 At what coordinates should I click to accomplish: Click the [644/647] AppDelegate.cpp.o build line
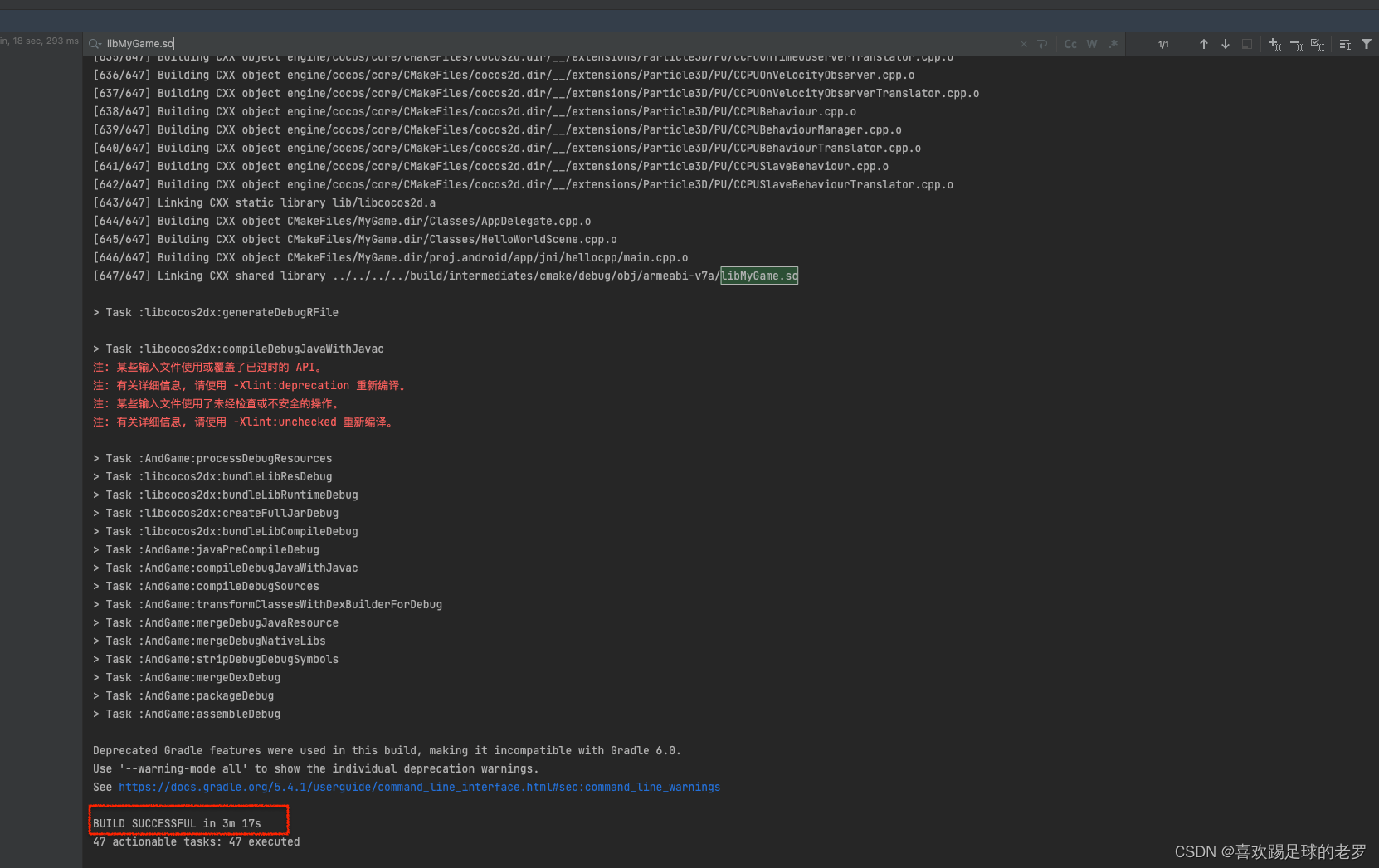coord(342,221)
